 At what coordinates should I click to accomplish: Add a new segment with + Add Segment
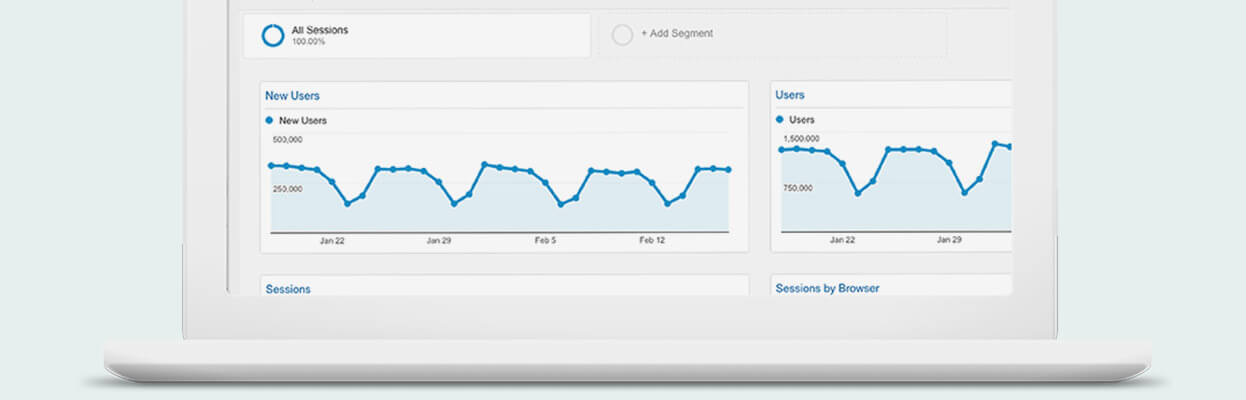(677, 33)
